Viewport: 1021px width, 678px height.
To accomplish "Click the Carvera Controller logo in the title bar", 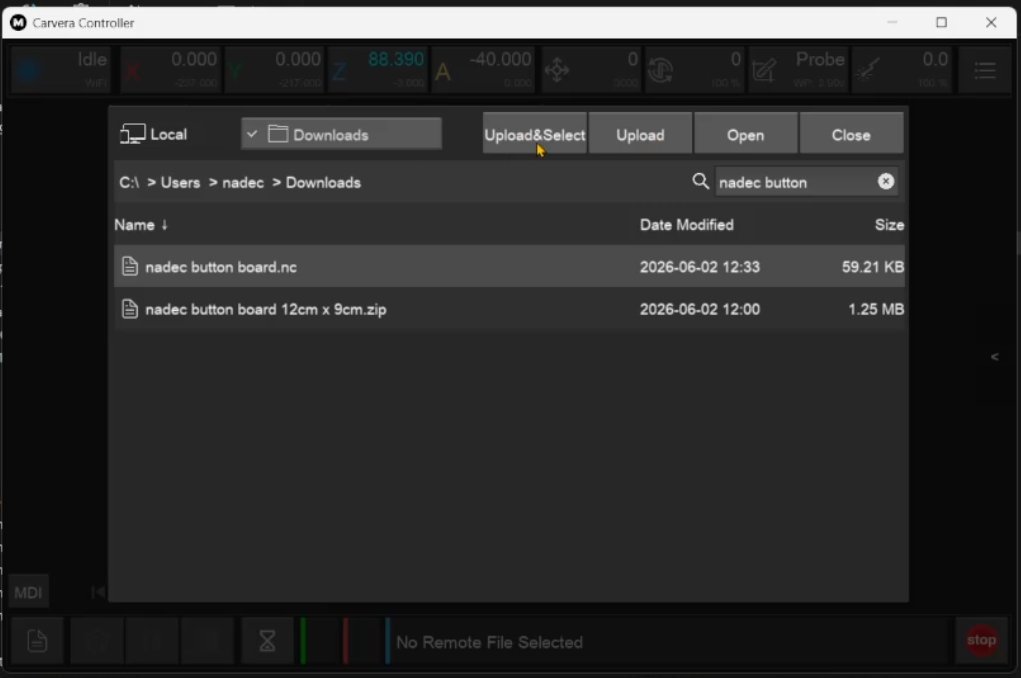I will pos(18,23).
